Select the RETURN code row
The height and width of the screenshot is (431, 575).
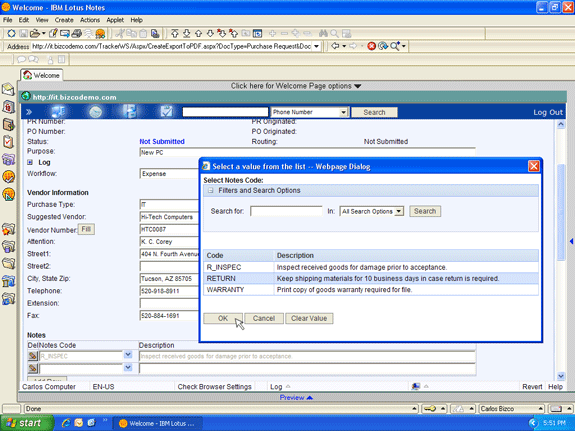click(371, 278)
